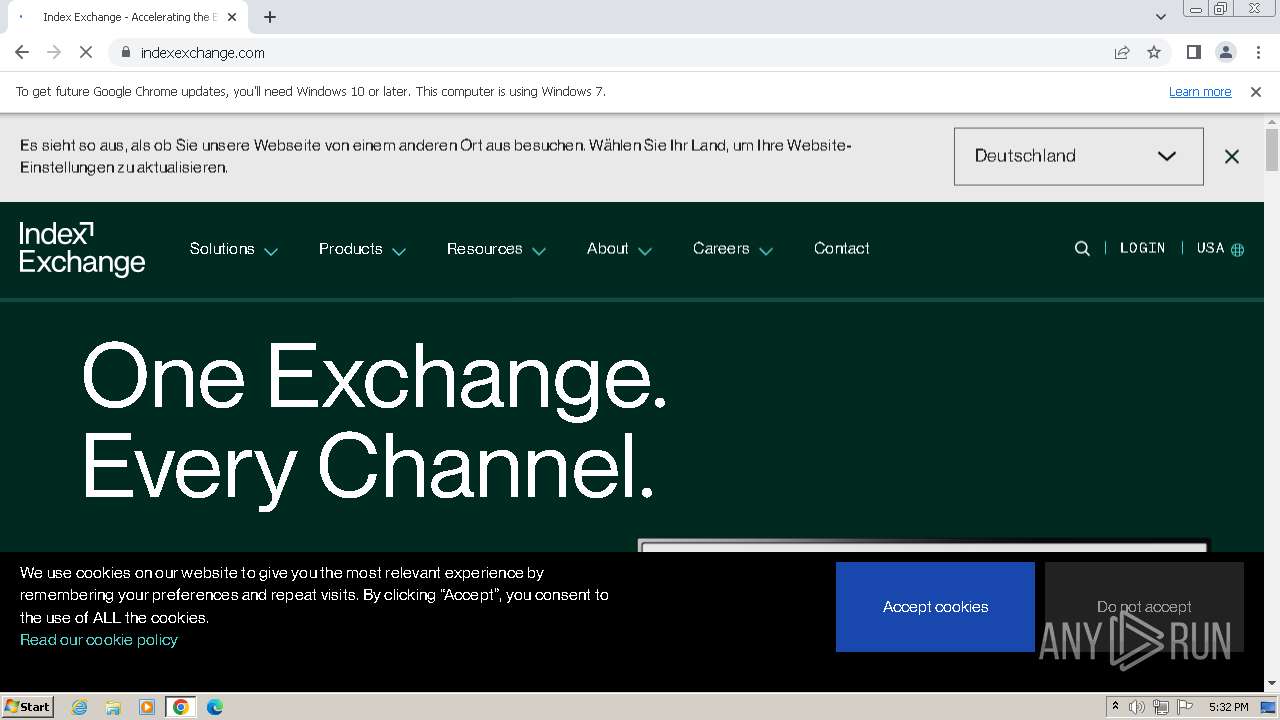Share this page using the share icon
The height and width of the screenshot is (720, 1280).
[x=1122, y=53]
